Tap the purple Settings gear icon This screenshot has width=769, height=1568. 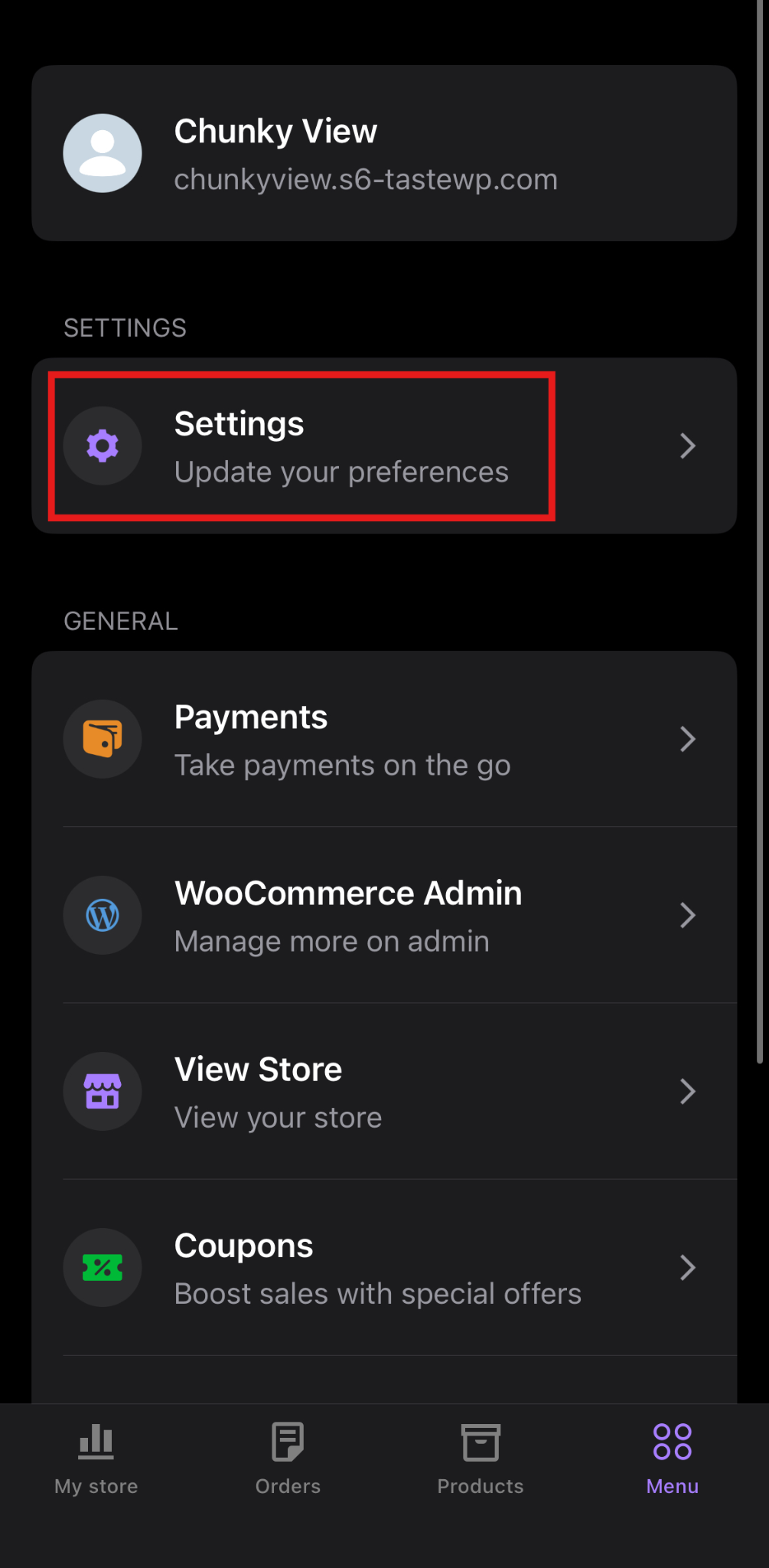[x=103, y=446]
